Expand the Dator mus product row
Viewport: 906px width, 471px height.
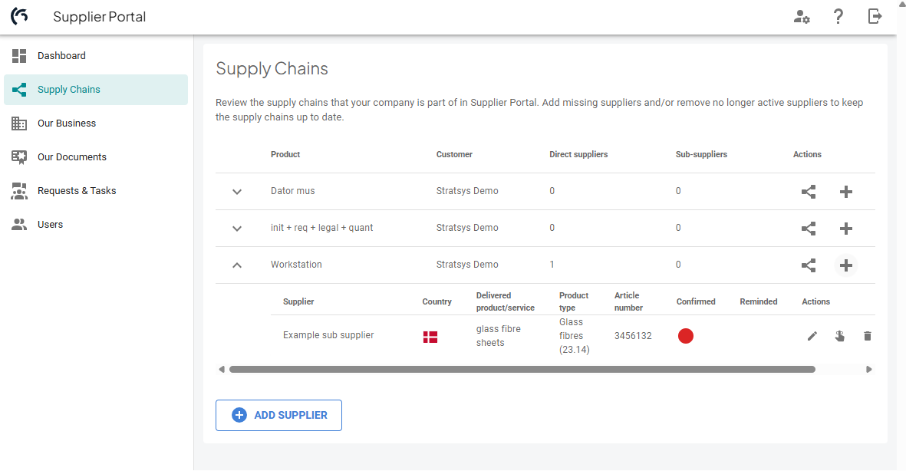pyautogui.click(x=237, y=191)
